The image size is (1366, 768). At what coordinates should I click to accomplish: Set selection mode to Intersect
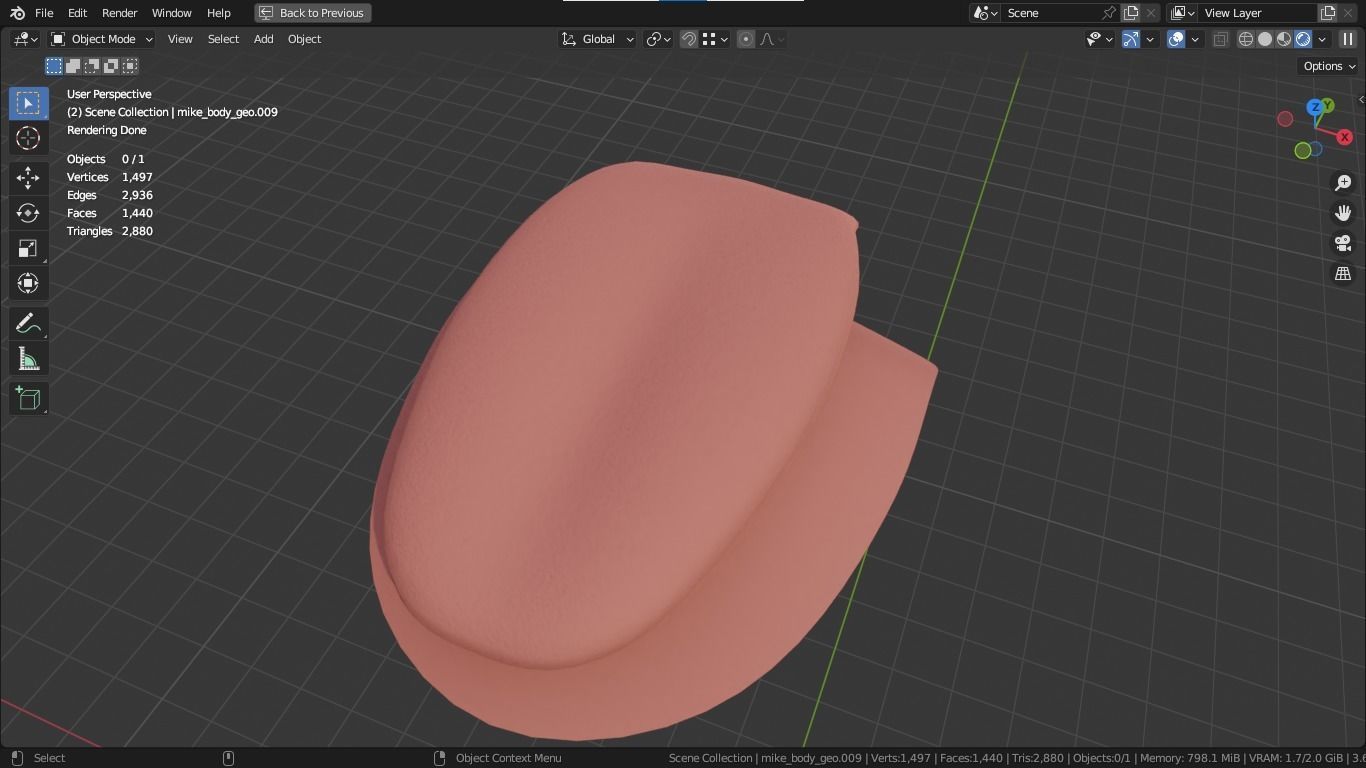[130, 66]
